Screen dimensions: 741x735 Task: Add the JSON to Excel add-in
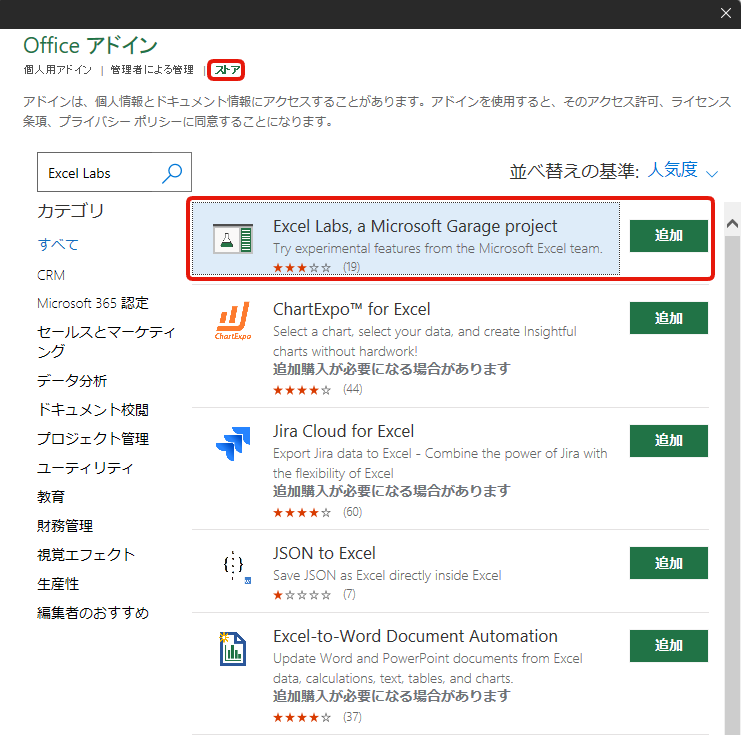(669, 563)
